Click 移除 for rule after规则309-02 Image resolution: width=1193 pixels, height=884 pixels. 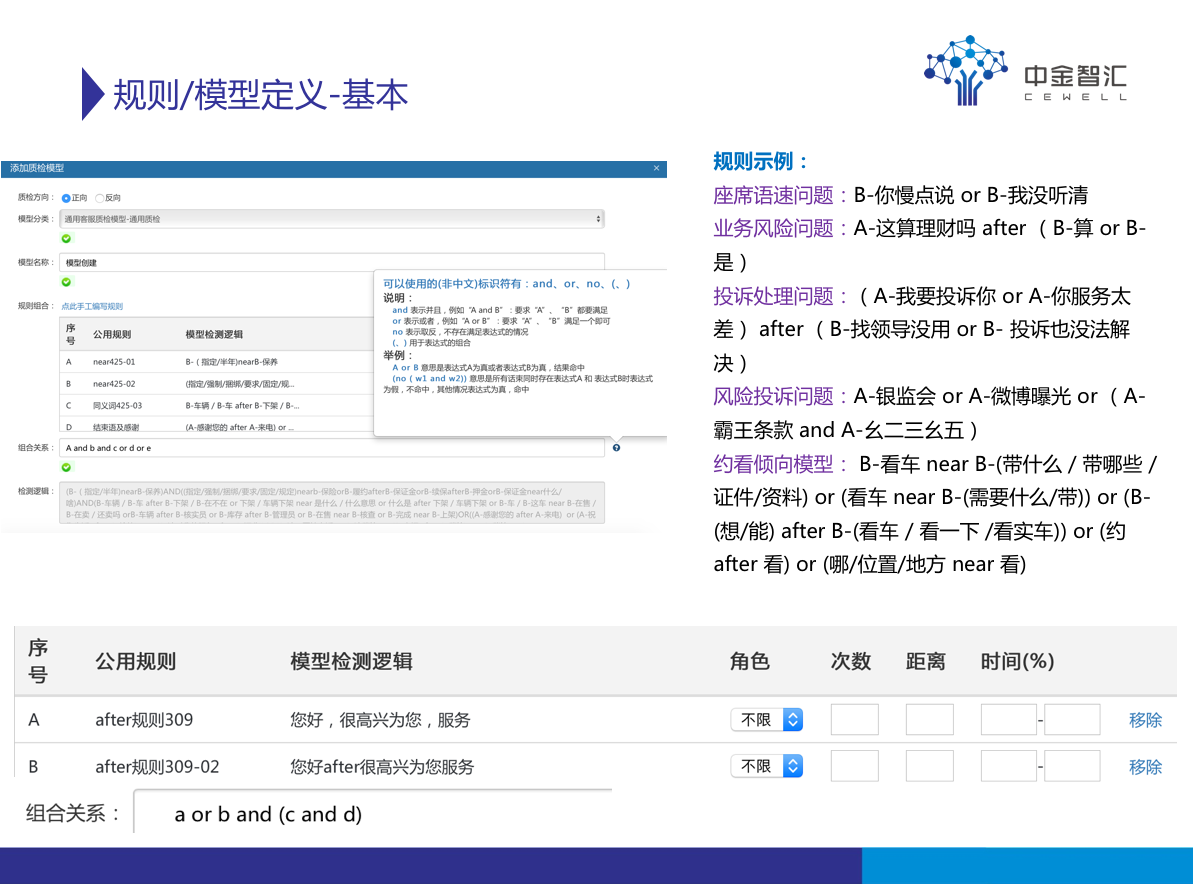1145,767
